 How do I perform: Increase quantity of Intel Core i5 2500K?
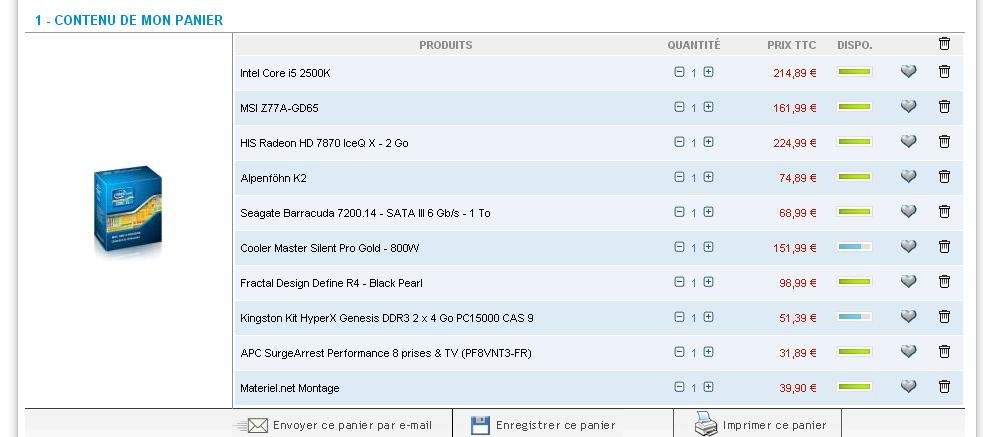(708, 73)
